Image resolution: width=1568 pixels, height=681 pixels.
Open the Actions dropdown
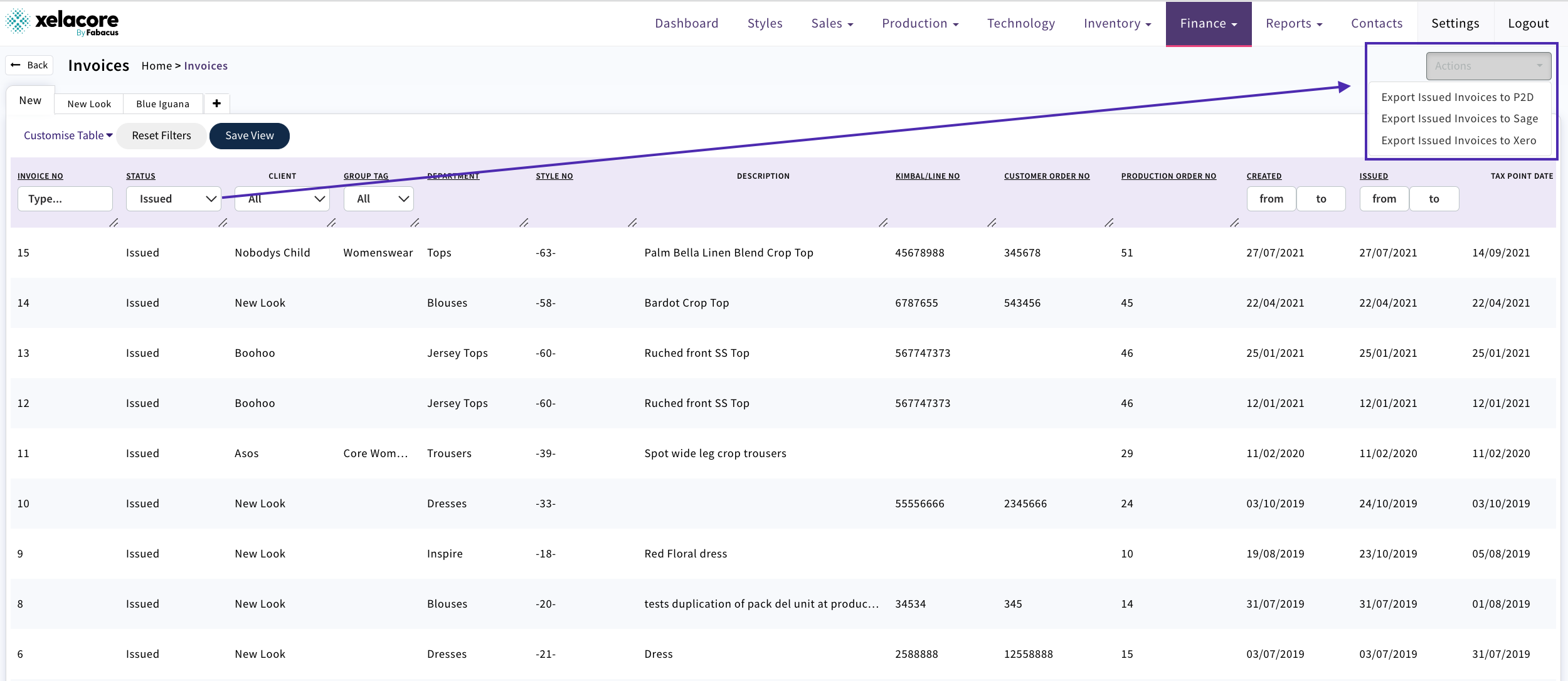1488,66
